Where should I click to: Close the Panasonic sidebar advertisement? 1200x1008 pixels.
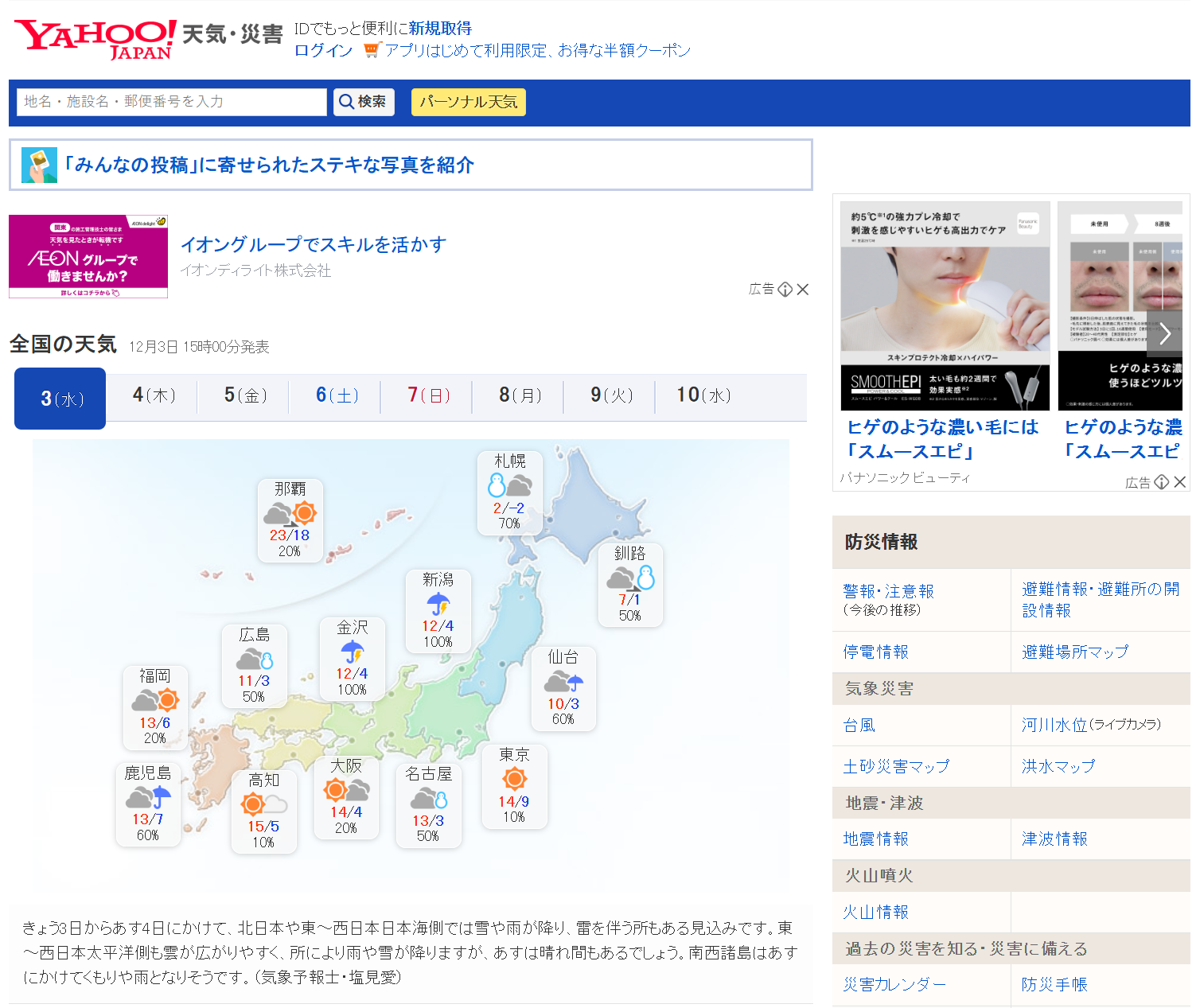1180,482
